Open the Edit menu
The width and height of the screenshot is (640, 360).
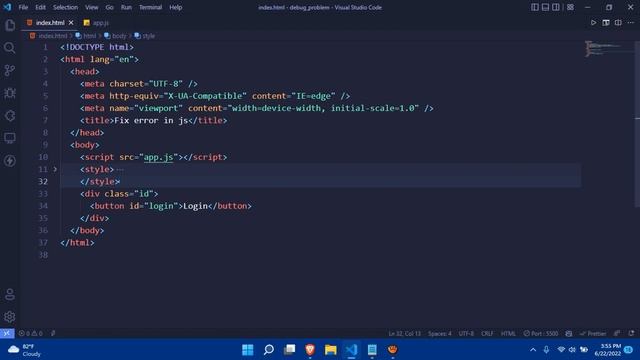click(40, 7)
